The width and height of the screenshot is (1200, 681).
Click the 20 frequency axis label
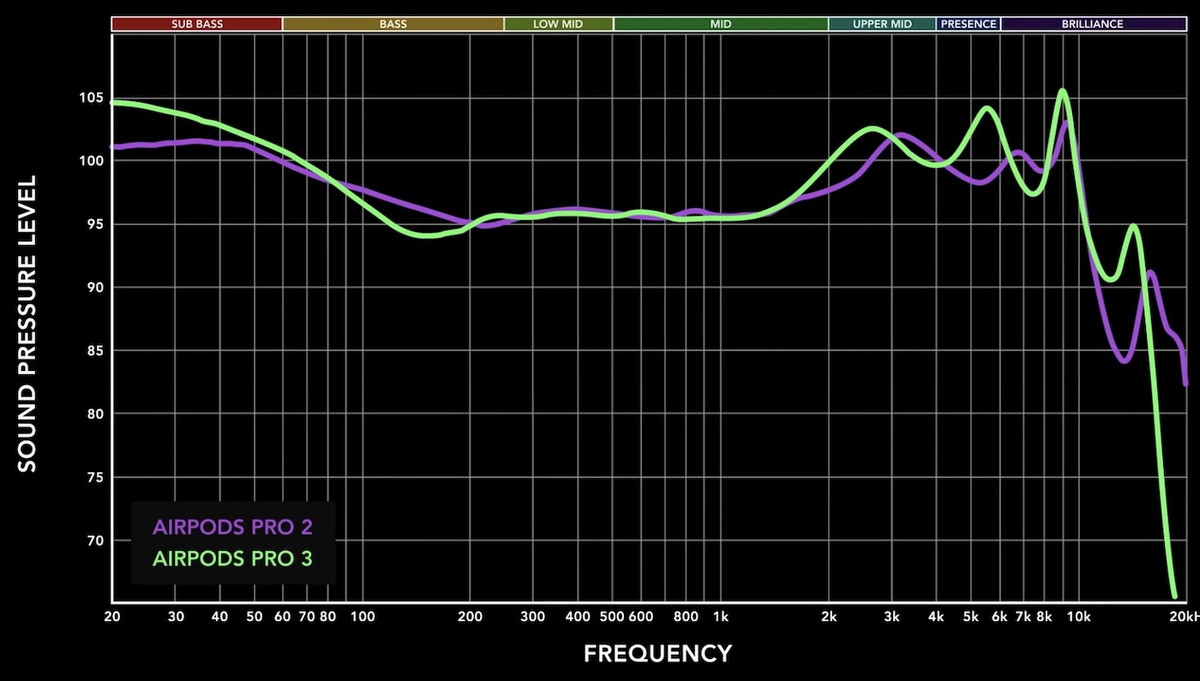(x=112, y=616)
